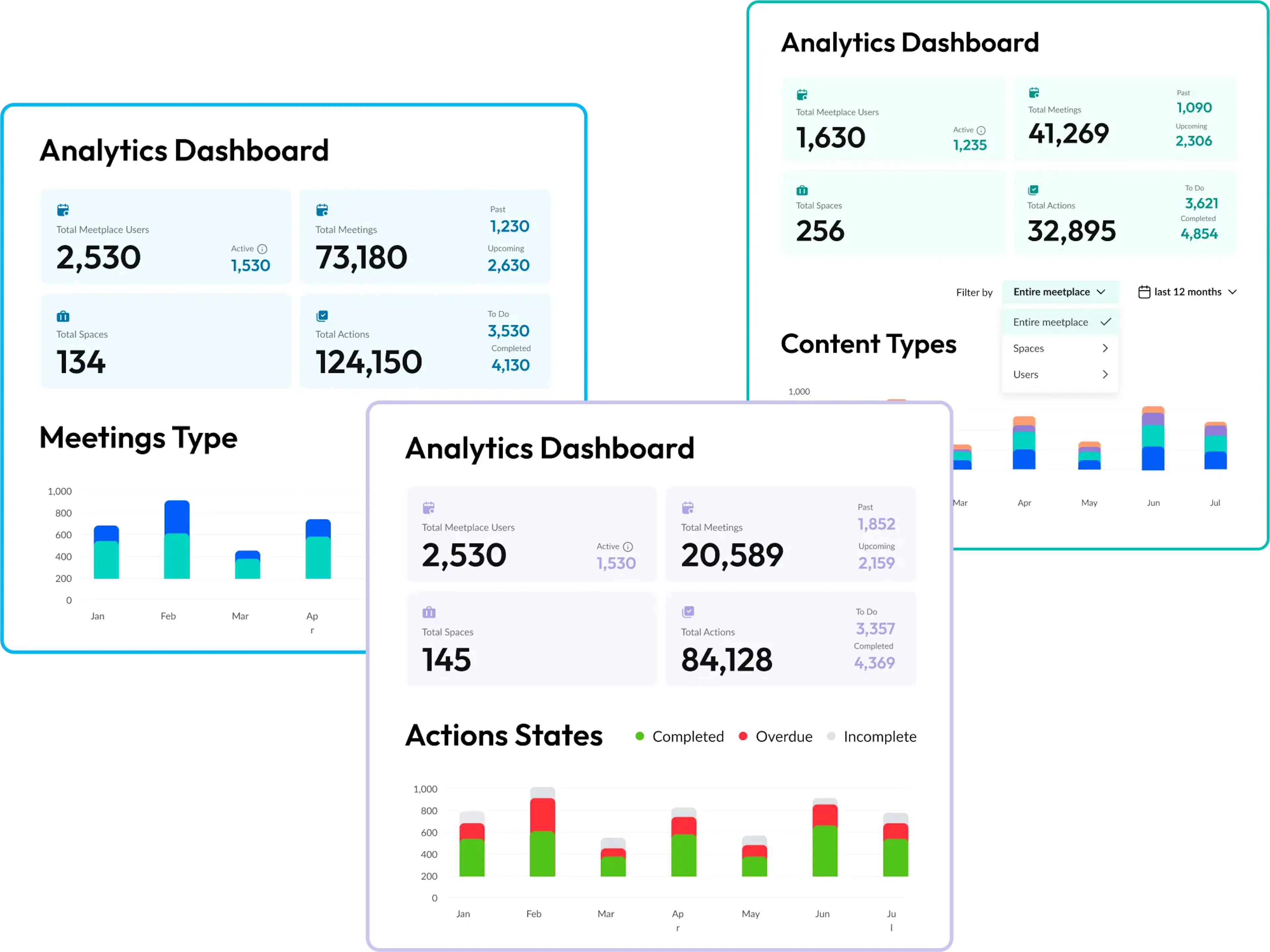
Task: Click the June stacked bar in Content Types
Action: pos(1153,438)
